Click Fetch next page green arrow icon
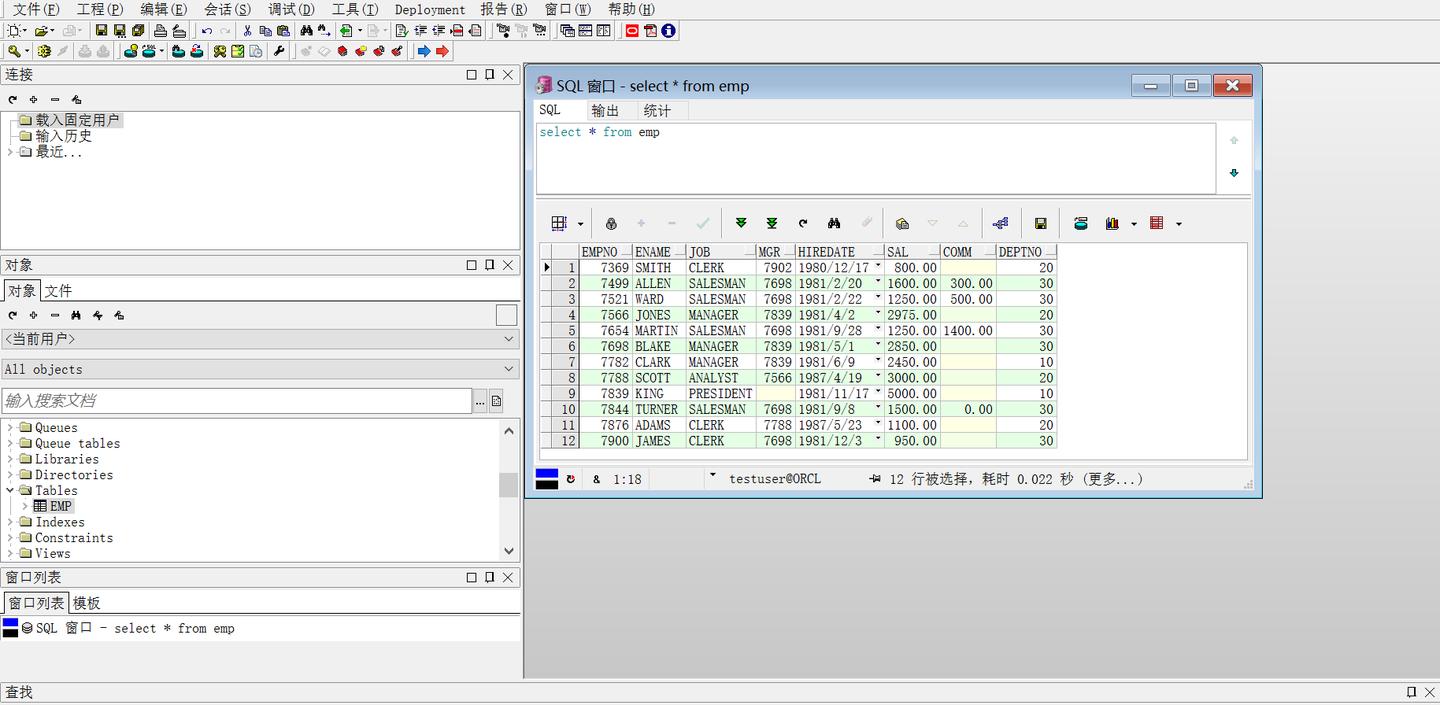 [741, 224]
